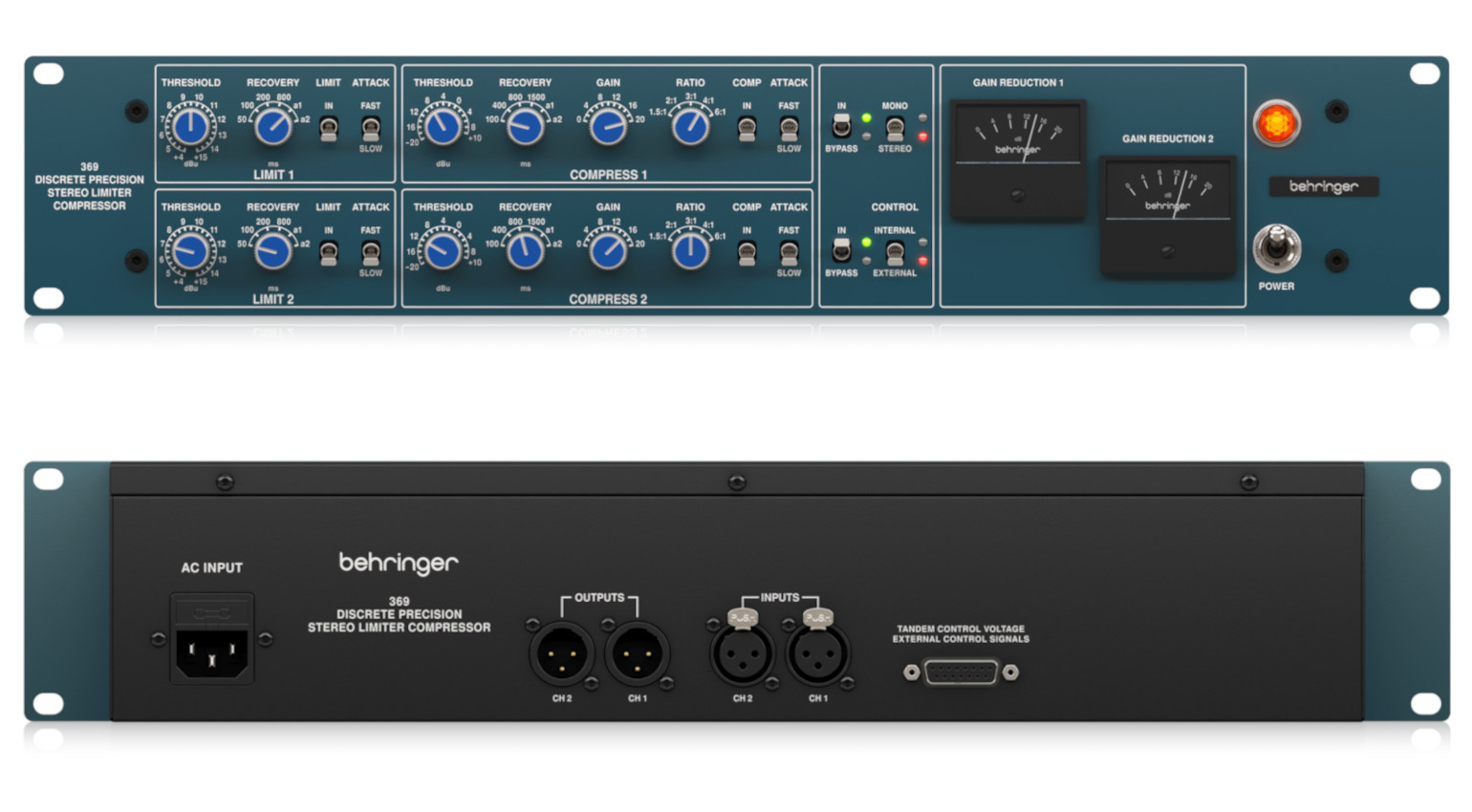Turn the Ratio knob in Compress 2
1472x812 pixels.
point(689,251)
